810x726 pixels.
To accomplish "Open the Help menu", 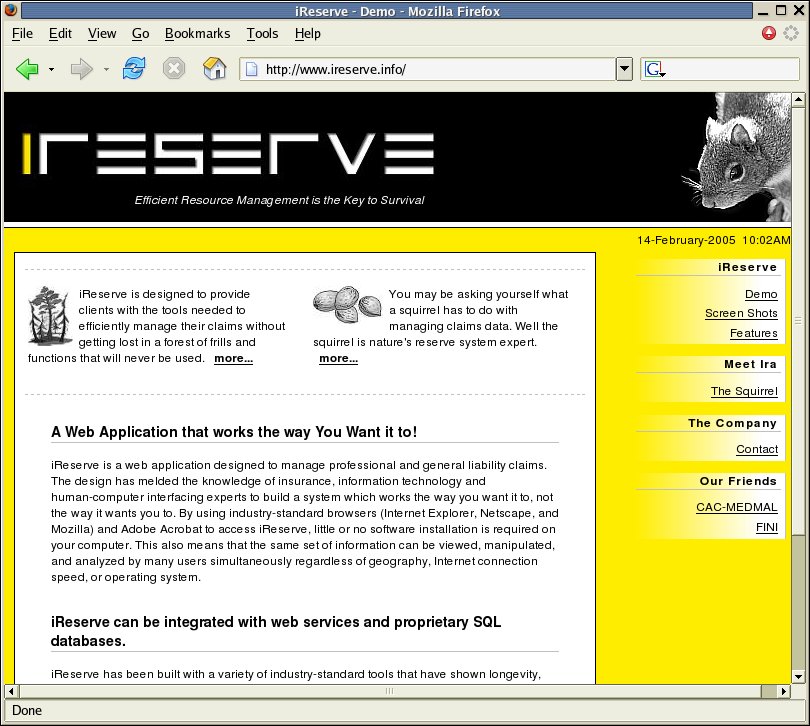I will coord(308,34).
